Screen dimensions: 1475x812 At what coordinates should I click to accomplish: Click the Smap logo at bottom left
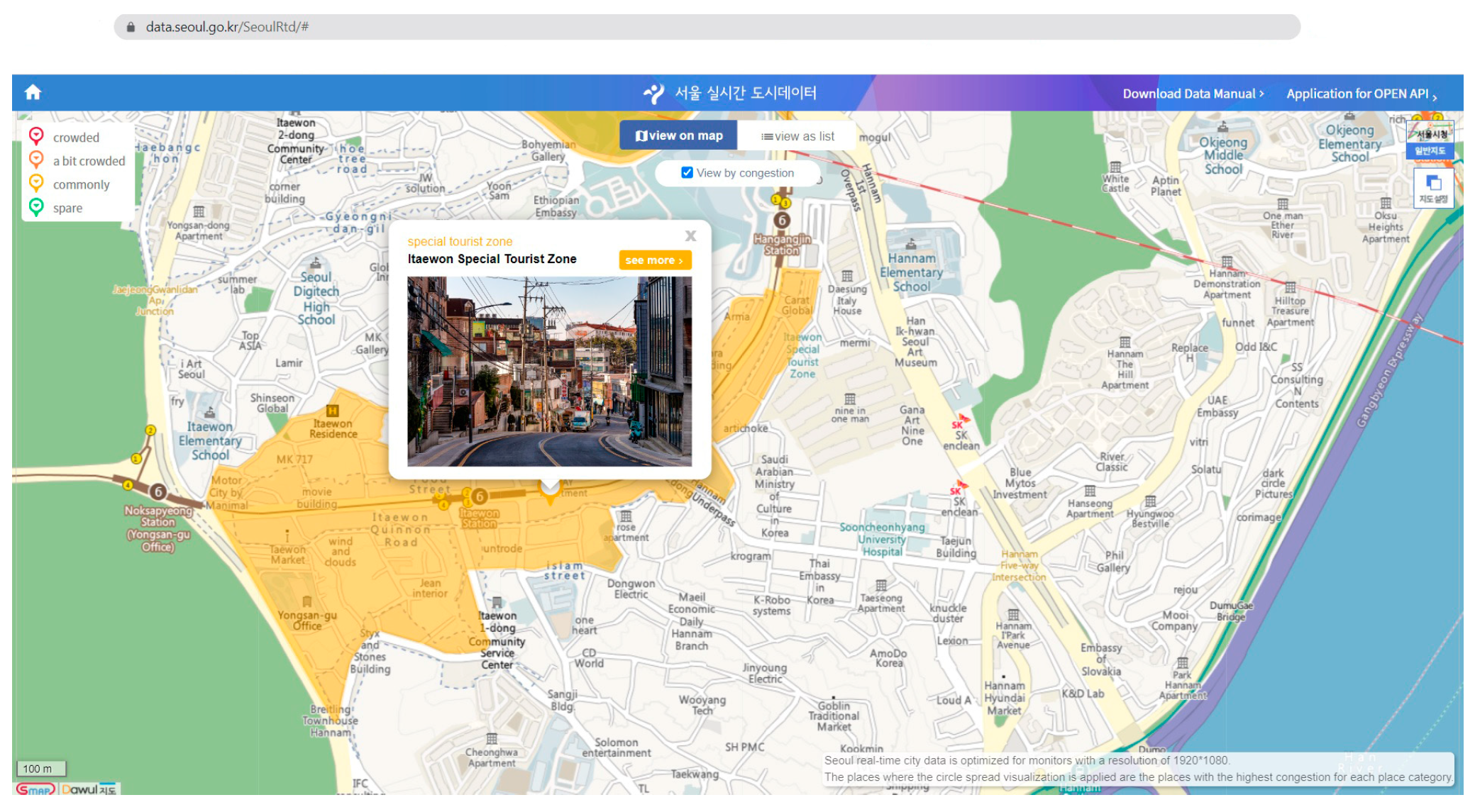35,789
